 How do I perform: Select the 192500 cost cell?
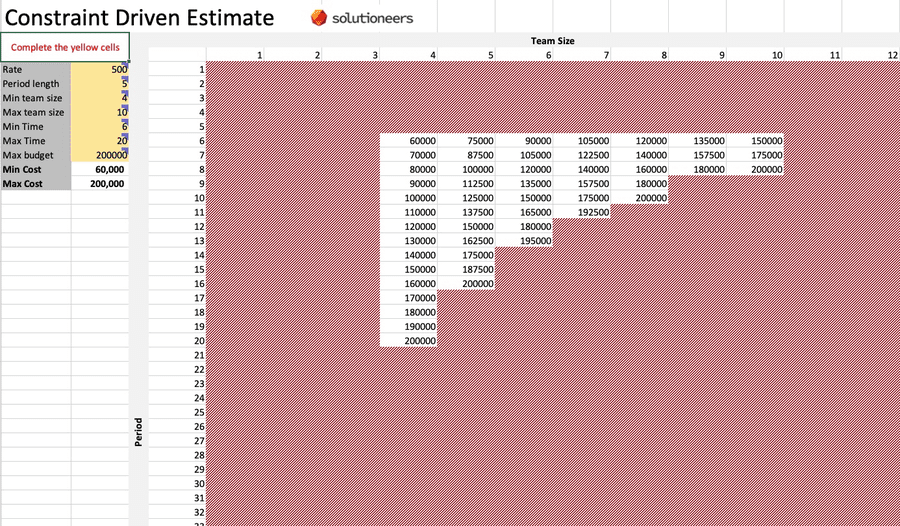[582, 212]
